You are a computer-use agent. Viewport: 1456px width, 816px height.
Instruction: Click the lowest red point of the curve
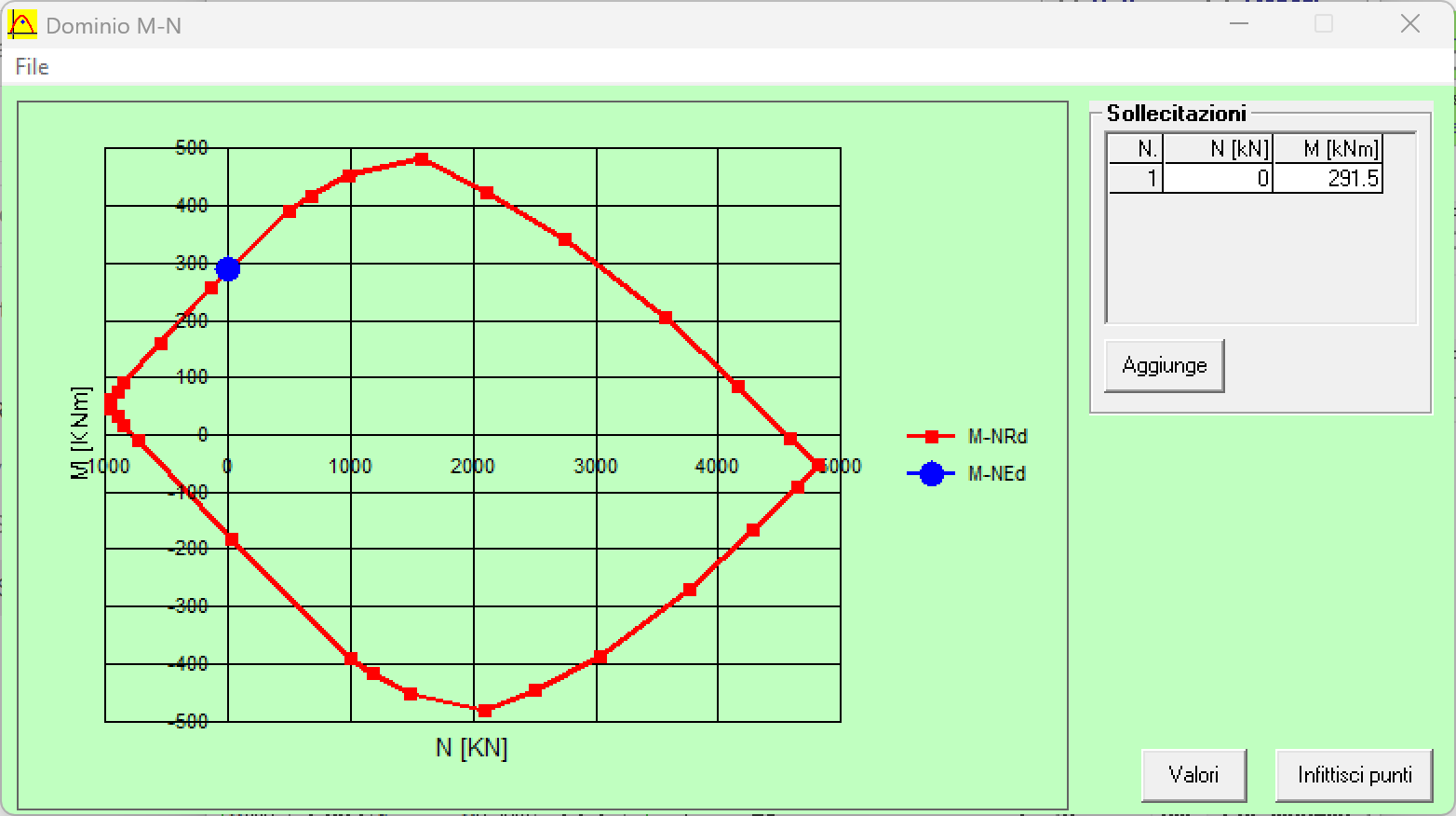[x=484, y=711]
